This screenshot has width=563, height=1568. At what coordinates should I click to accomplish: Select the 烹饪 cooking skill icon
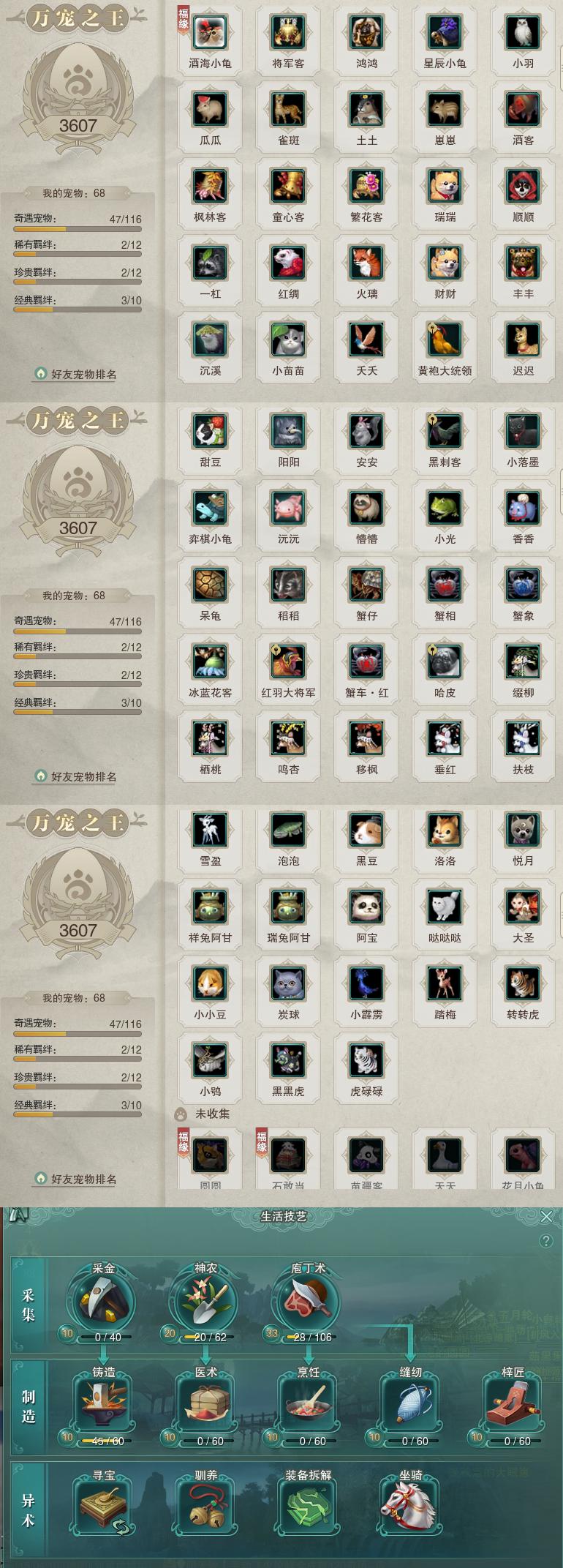[308, 1403]
